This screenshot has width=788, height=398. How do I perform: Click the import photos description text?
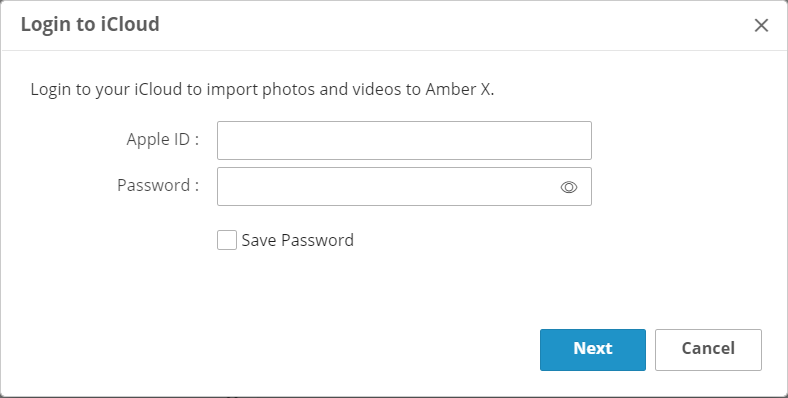(x=262, y=89)
